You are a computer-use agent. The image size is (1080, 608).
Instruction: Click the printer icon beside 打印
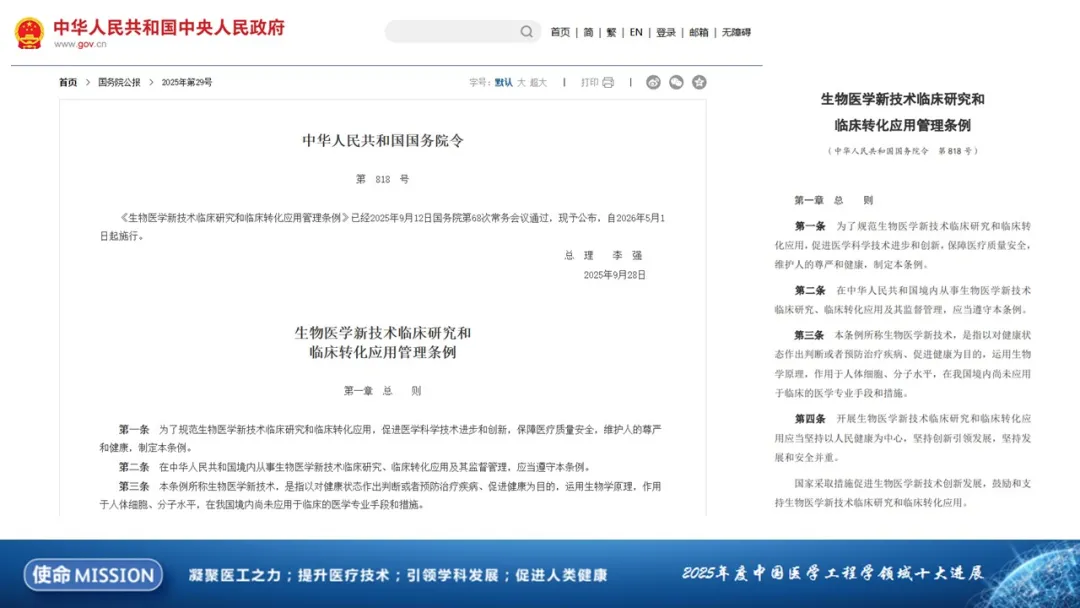pyautogui.click(x=608, y=83)
